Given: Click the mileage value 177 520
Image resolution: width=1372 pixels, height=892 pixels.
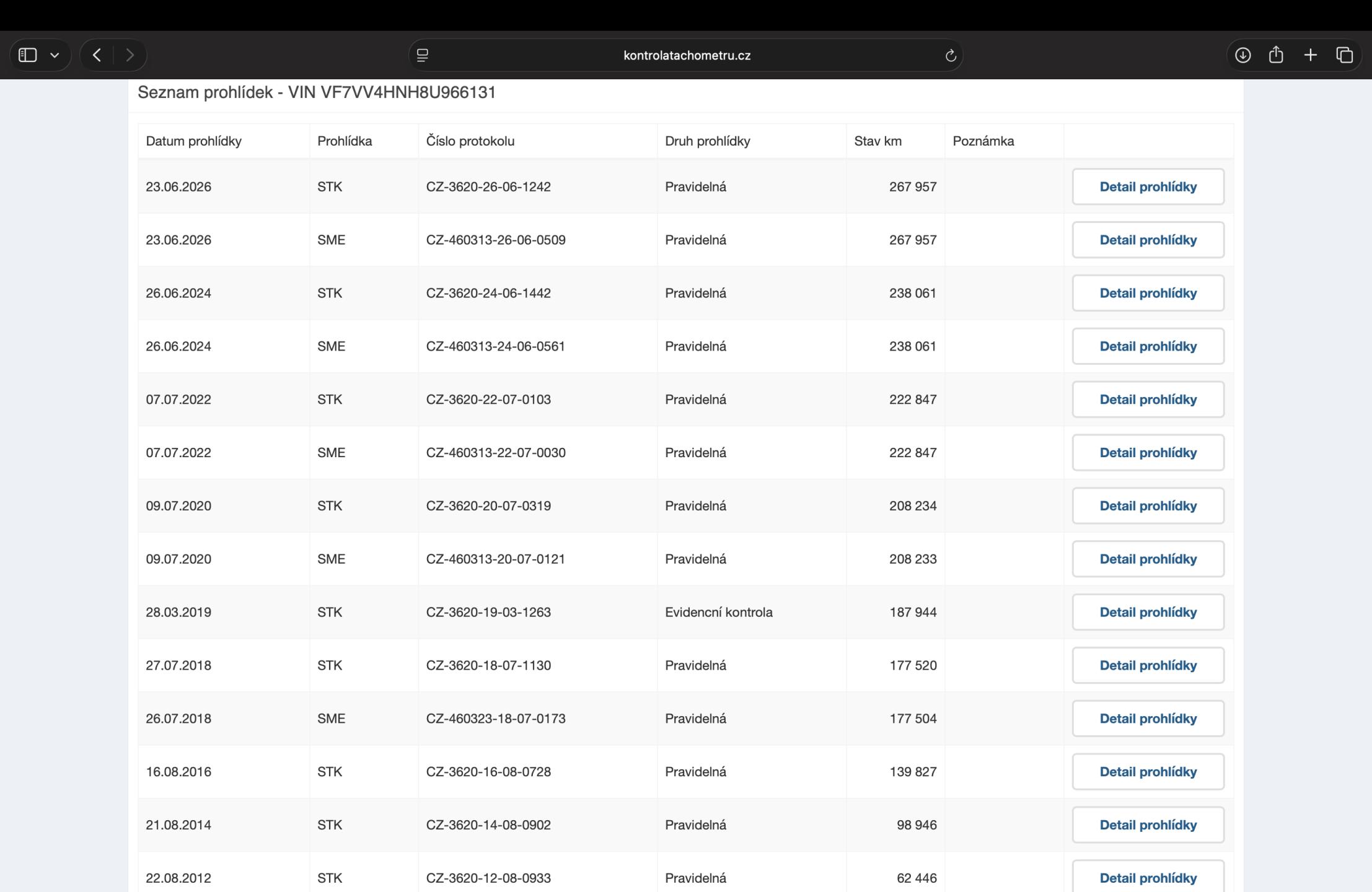Looking at the screenshot, I should tap(913, 665).
